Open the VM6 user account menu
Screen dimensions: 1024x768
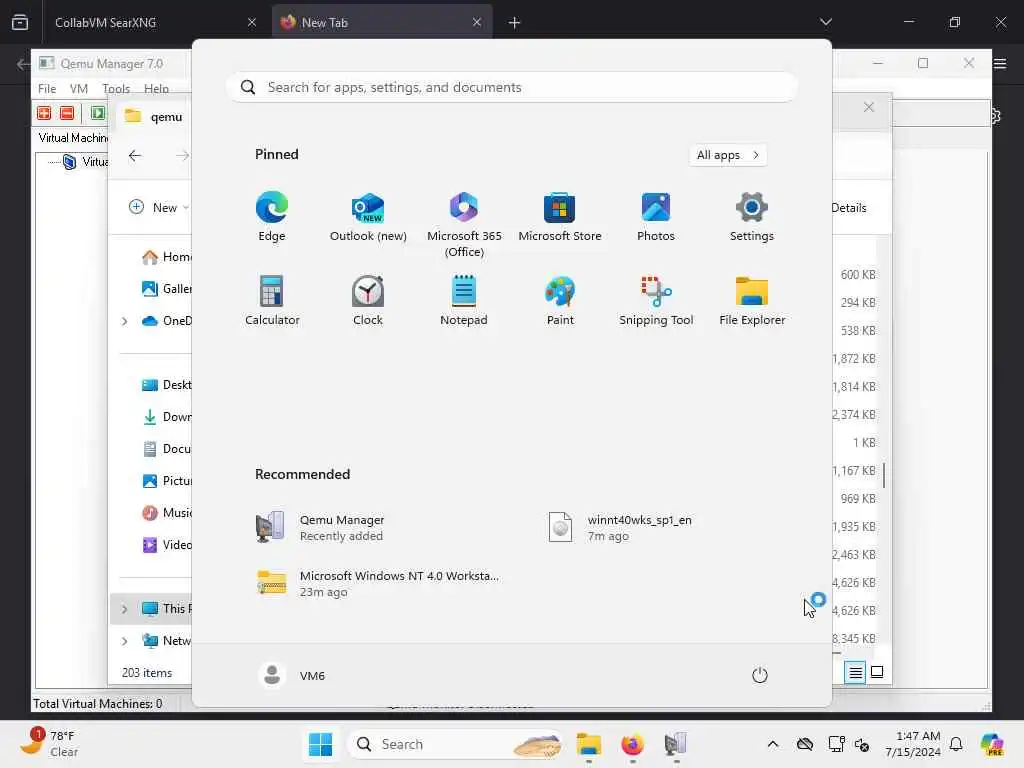coord(292,675)
